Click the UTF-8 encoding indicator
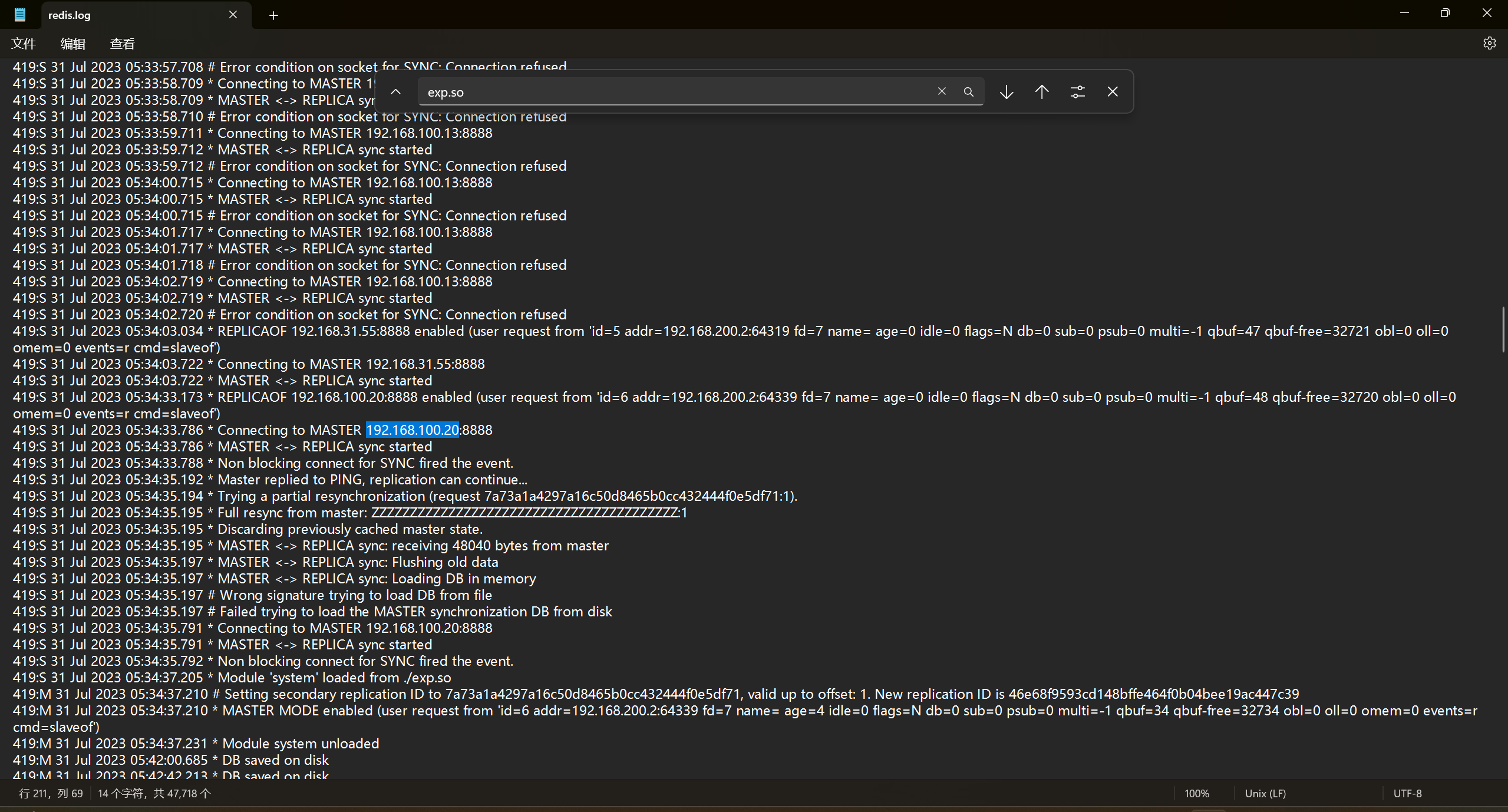 1407,793
